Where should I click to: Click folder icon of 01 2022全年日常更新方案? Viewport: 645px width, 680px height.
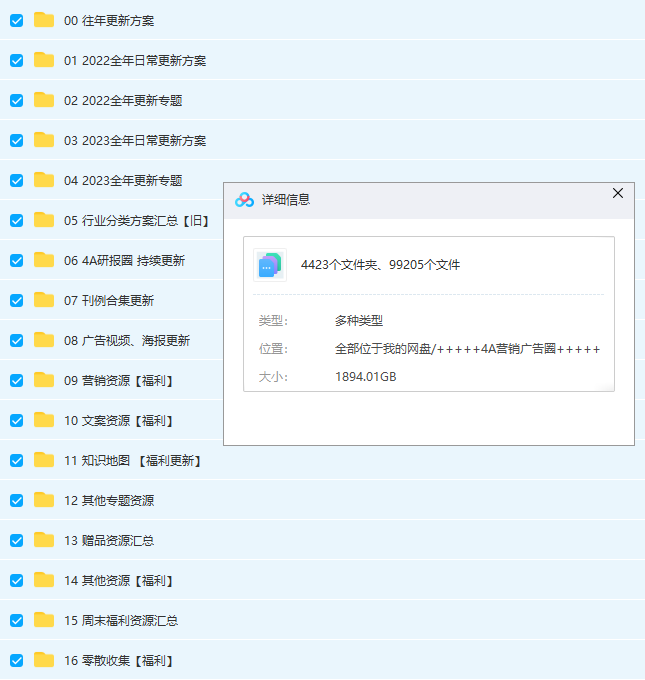click(44, 60)
